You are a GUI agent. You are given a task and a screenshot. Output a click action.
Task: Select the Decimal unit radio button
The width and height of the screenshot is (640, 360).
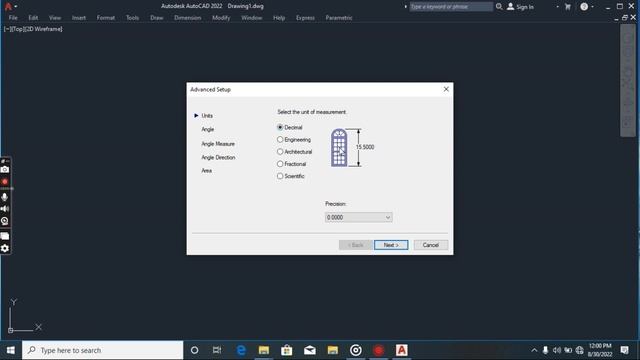[280, 127]
